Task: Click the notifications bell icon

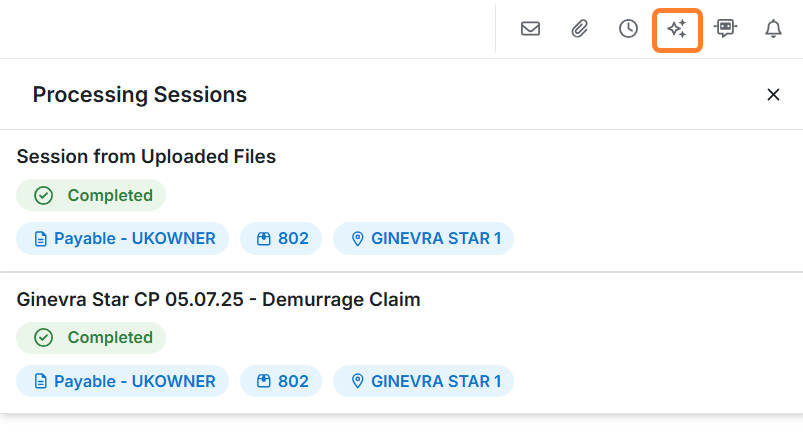Action: click(x=773, y=29)
